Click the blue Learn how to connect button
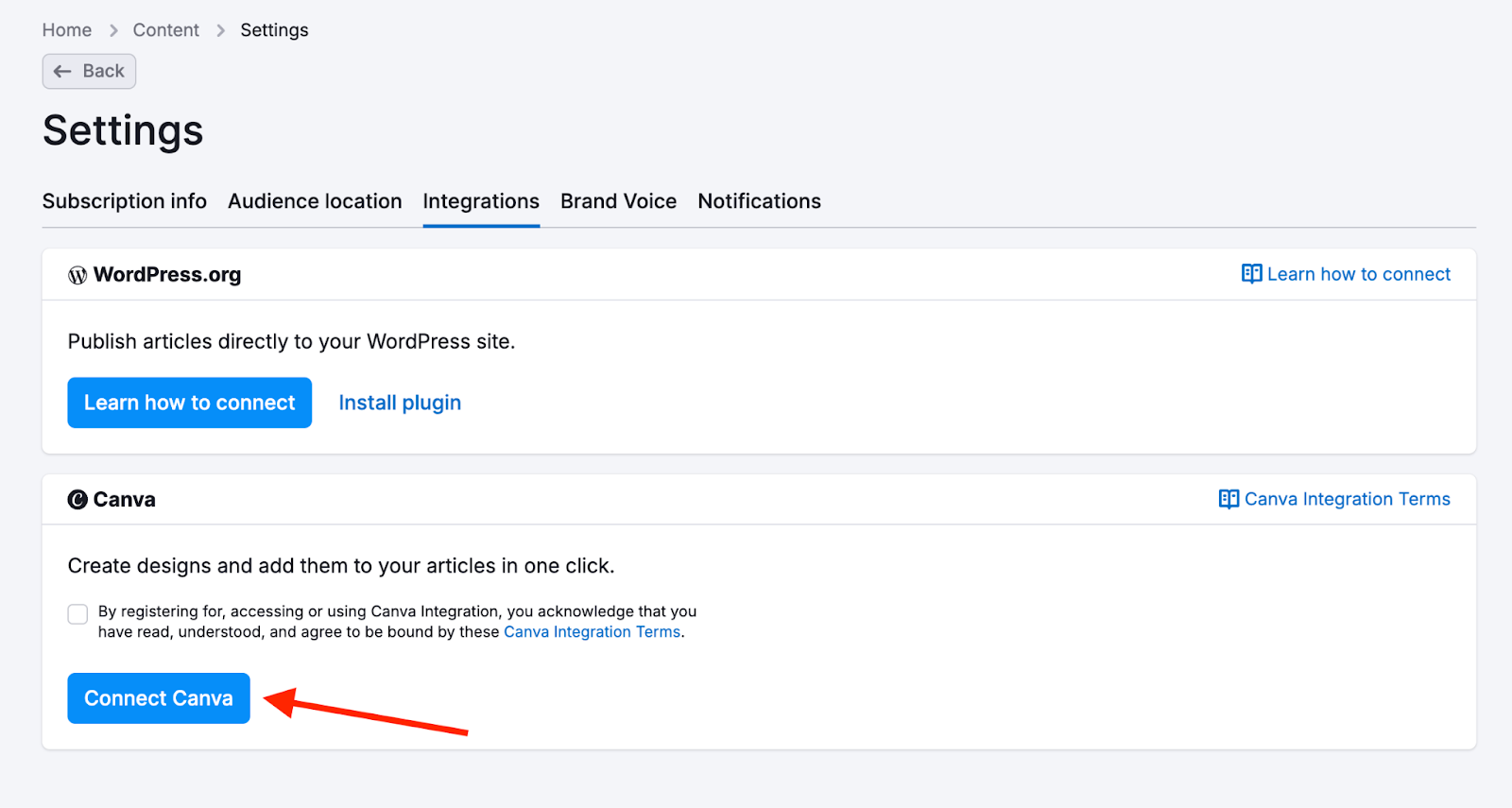Image resolution: width=1512 pixels, height=808 pixels. point(190,403)
